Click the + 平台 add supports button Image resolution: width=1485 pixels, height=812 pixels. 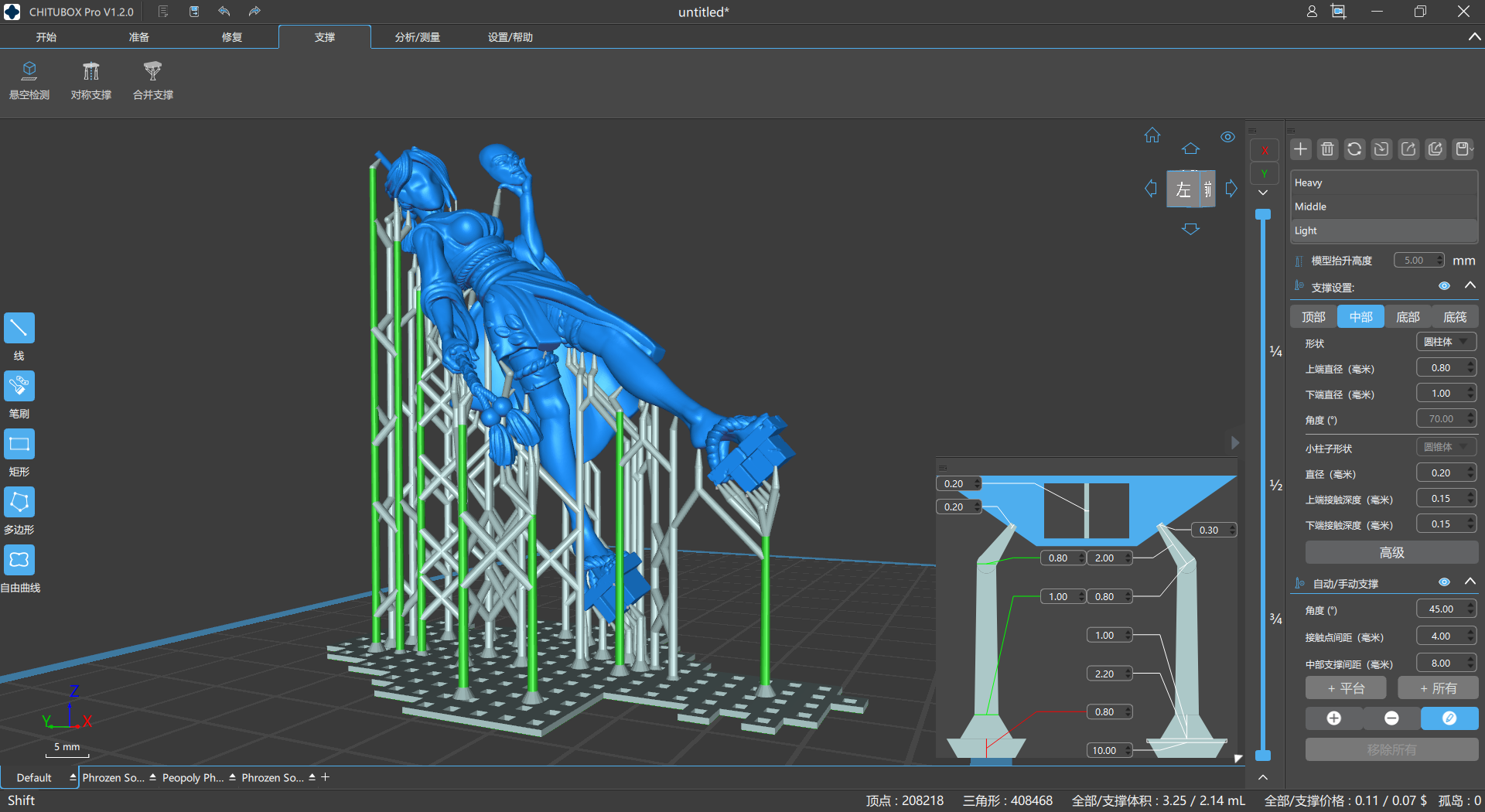1346,688
